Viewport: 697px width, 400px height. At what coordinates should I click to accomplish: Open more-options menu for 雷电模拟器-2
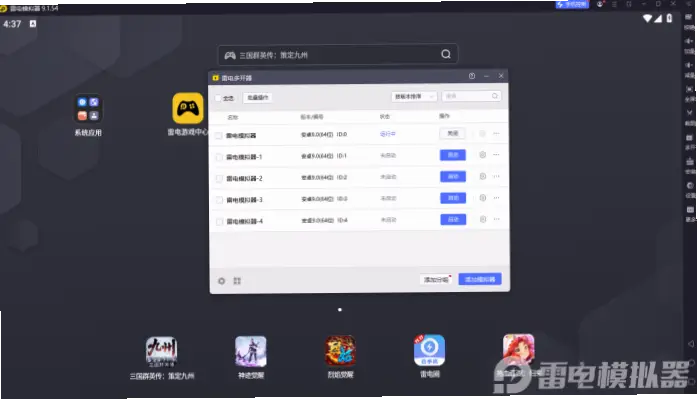[497, 176]
